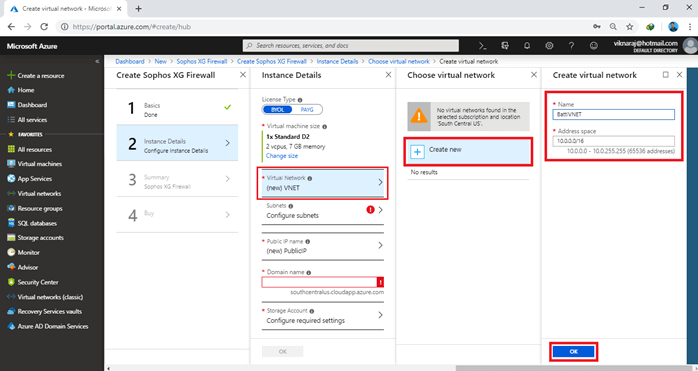Open the notifications bell

(527, 46)
